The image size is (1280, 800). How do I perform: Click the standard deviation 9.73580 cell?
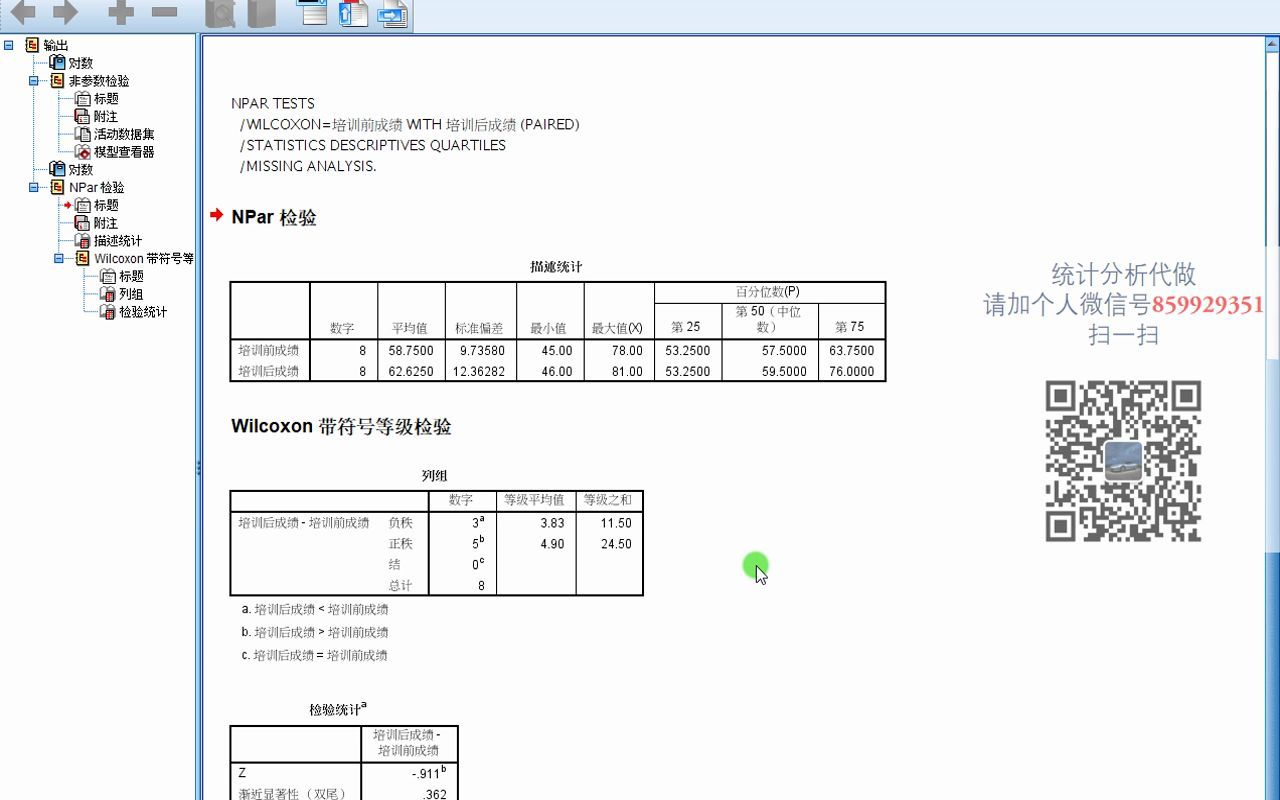coord(481,351)
